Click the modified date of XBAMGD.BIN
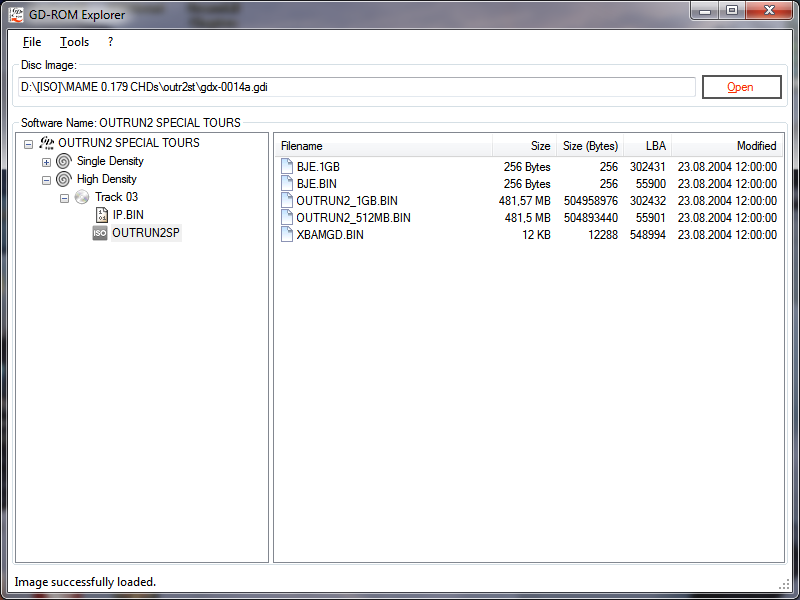Screen dimensions: 800x600 (728, 235)
